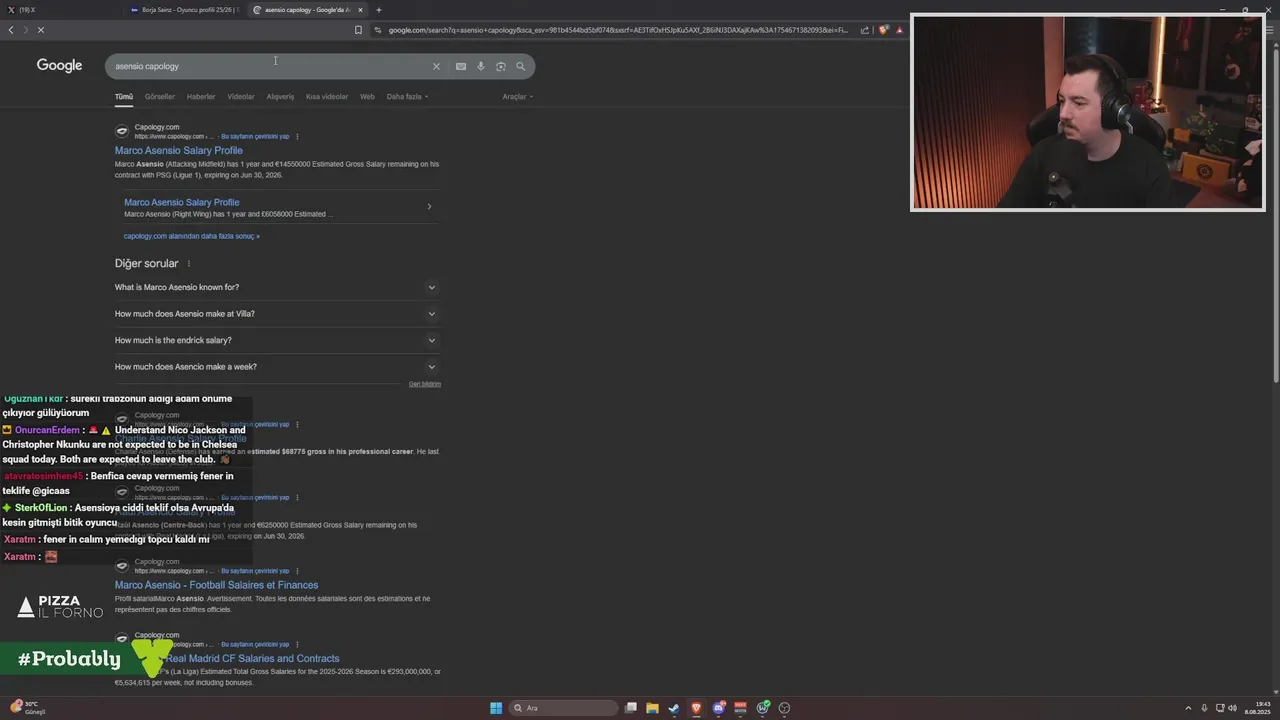
Task: Open the 'Marco Asensio Salary Profile' main result
Action: [178, 151]
